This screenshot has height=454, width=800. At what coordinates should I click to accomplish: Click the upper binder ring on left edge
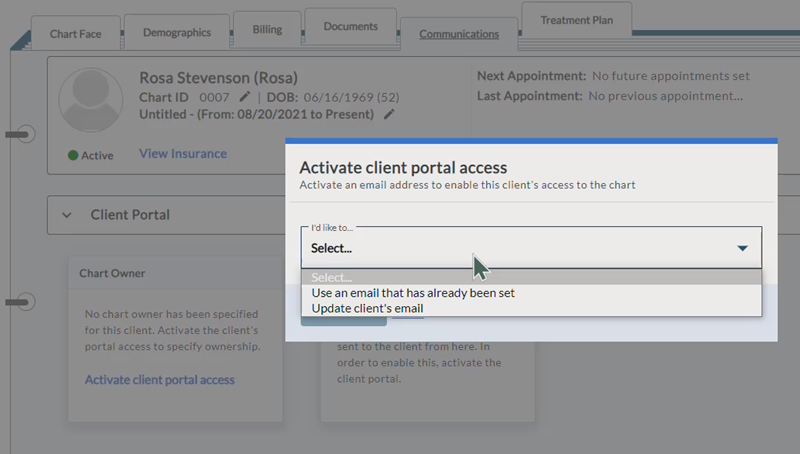coord(25,134)
